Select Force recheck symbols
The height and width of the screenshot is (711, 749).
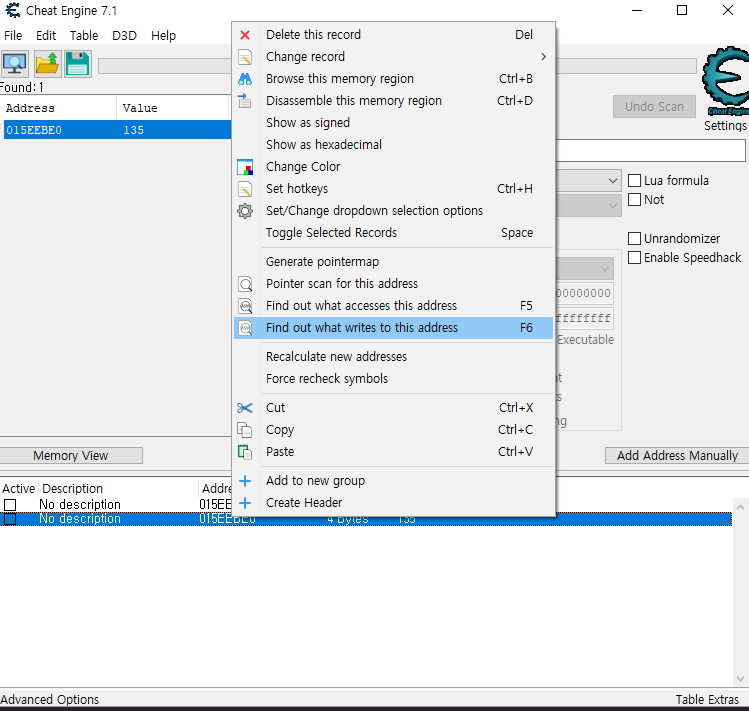click(x=394, y=379)
